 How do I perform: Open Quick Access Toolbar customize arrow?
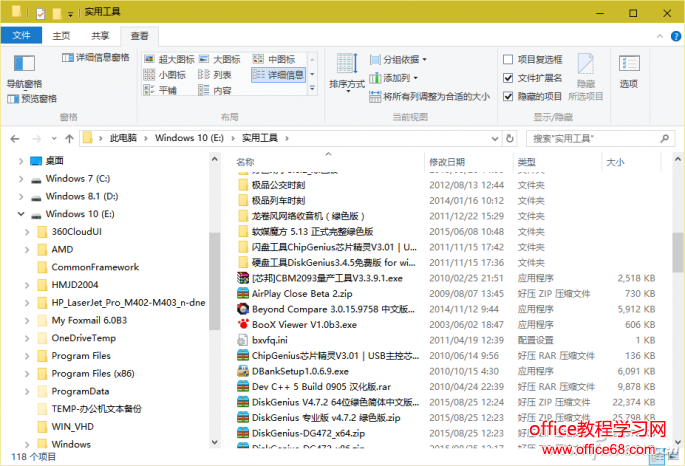click(70, 14)
